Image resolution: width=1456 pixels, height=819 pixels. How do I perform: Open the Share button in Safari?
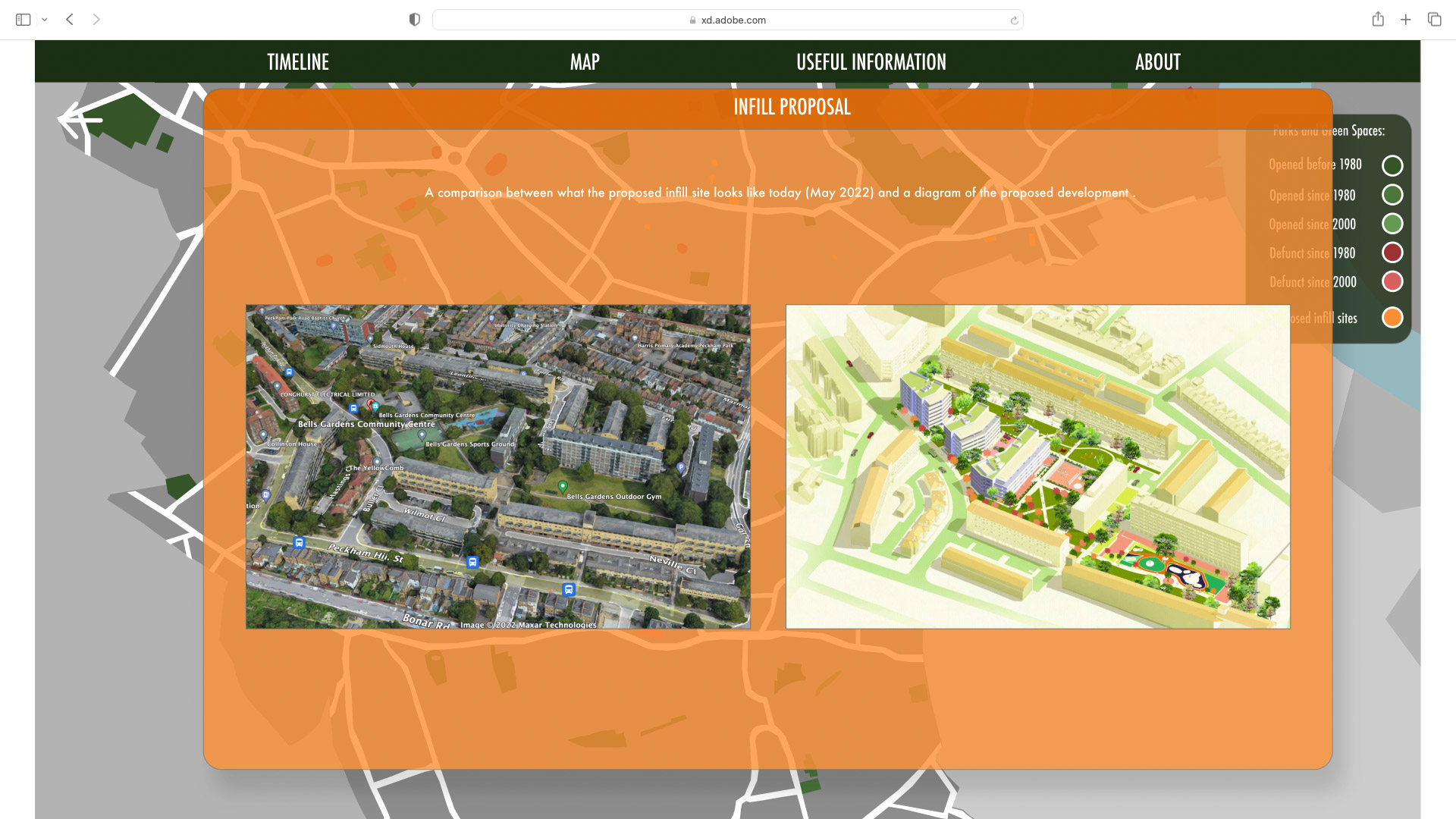tap(1378, 20)
